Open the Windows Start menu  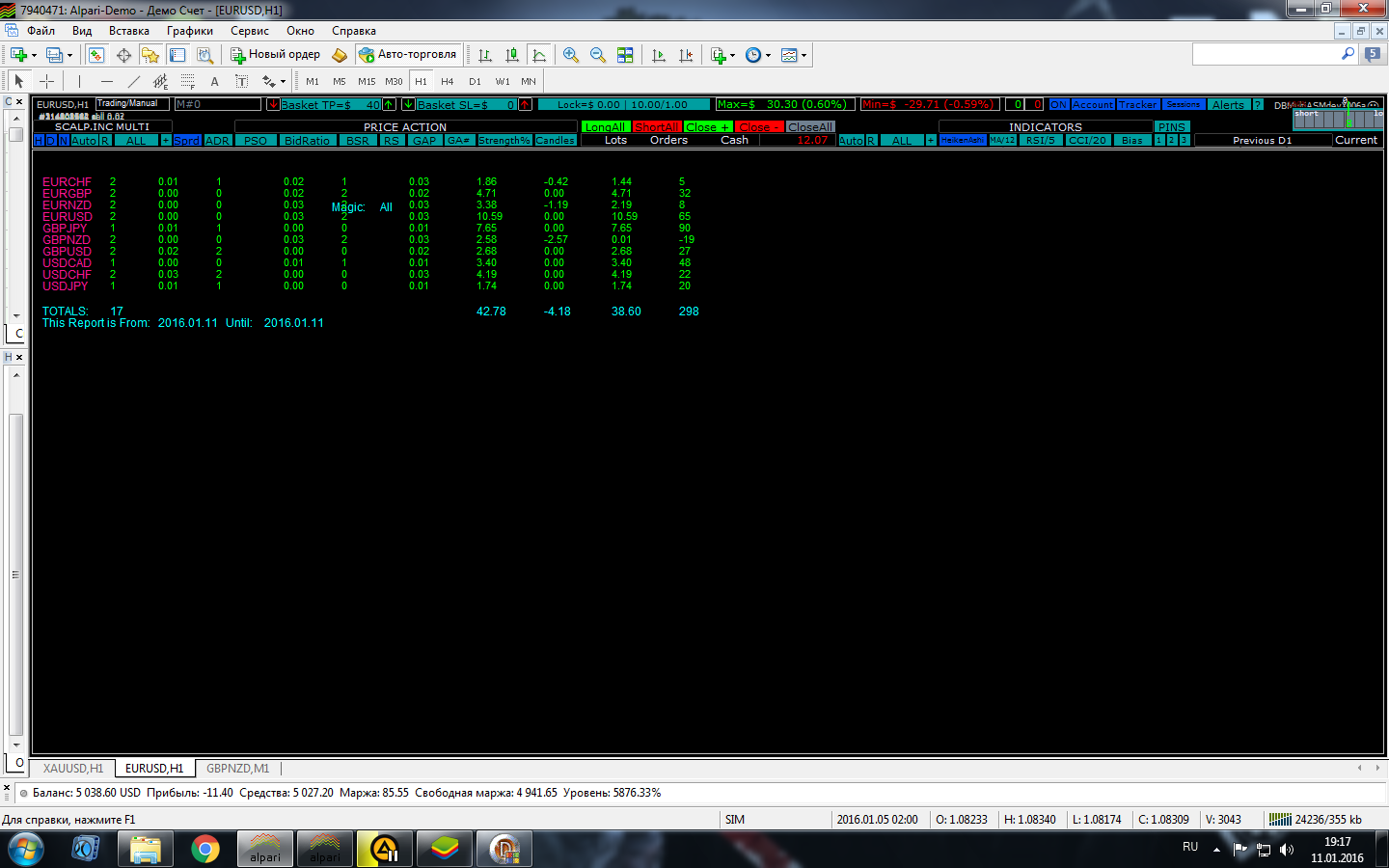[x=25, y=850]
